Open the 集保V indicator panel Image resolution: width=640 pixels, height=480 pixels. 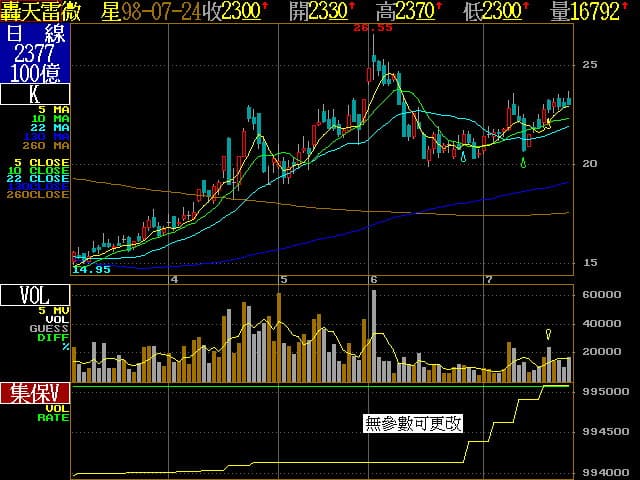pos(35,393)
